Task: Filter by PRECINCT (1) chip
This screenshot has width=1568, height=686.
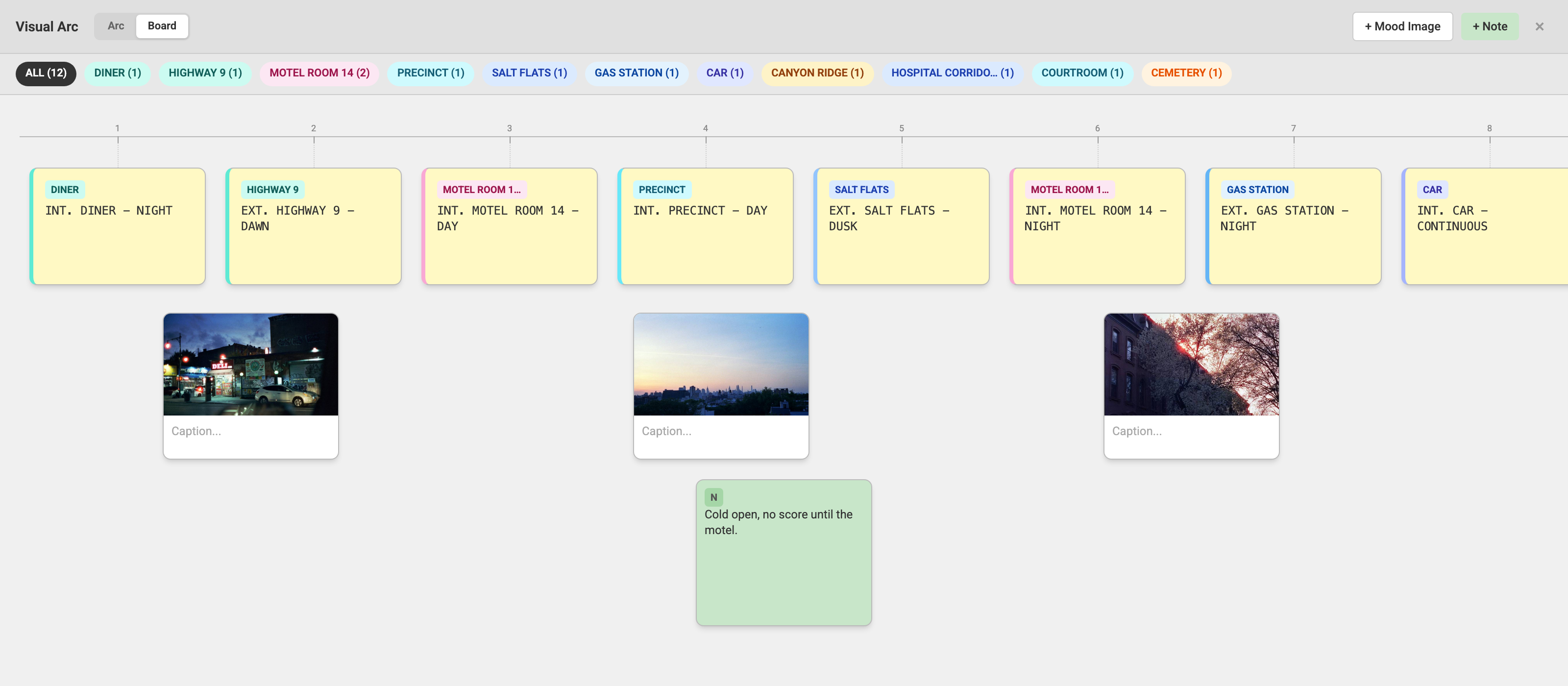Action: point(430,73)
